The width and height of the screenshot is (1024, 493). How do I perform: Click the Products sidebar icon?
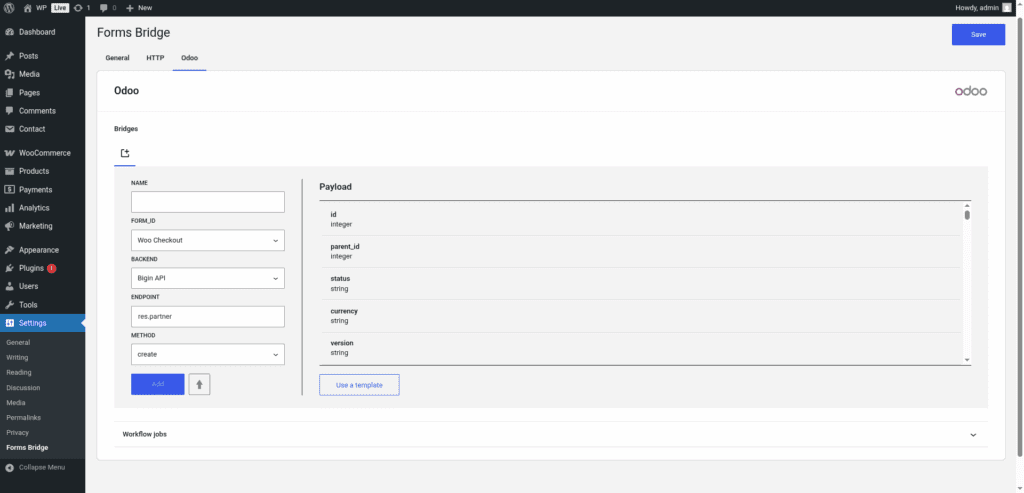[10, 171]
